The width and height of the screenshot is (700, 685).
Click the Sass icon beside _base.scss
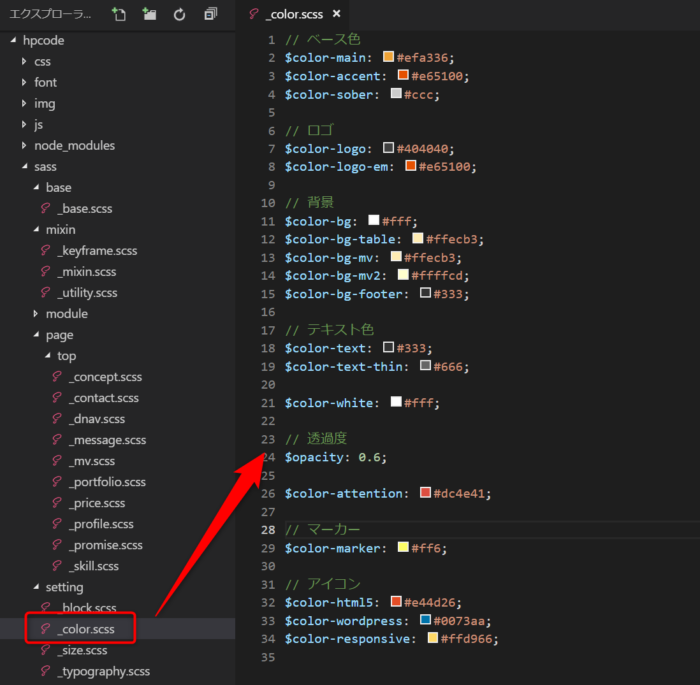45,208
